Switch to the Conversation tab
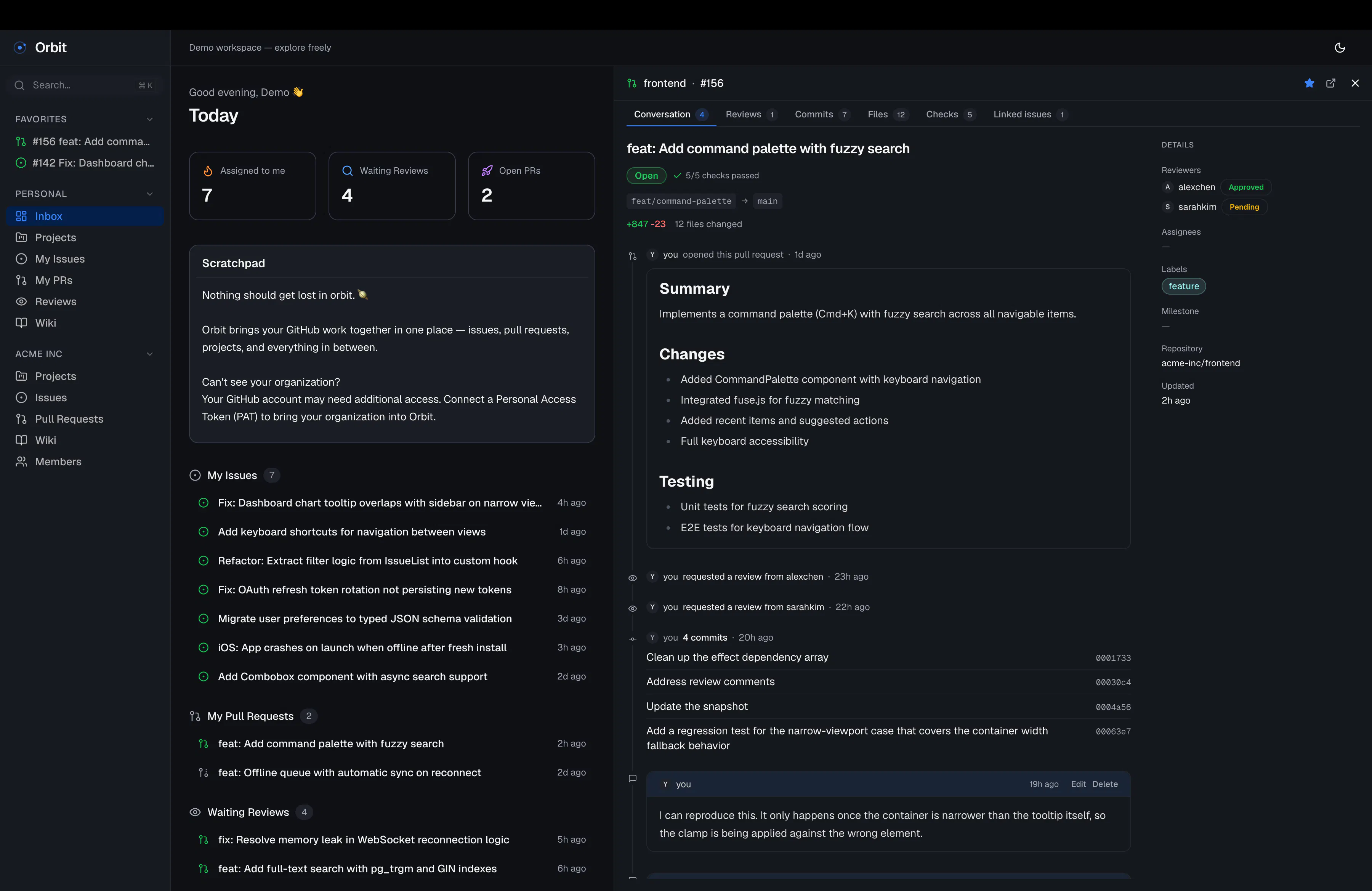This screenshot has height=891, width=1372. click(x=671, y=114)
